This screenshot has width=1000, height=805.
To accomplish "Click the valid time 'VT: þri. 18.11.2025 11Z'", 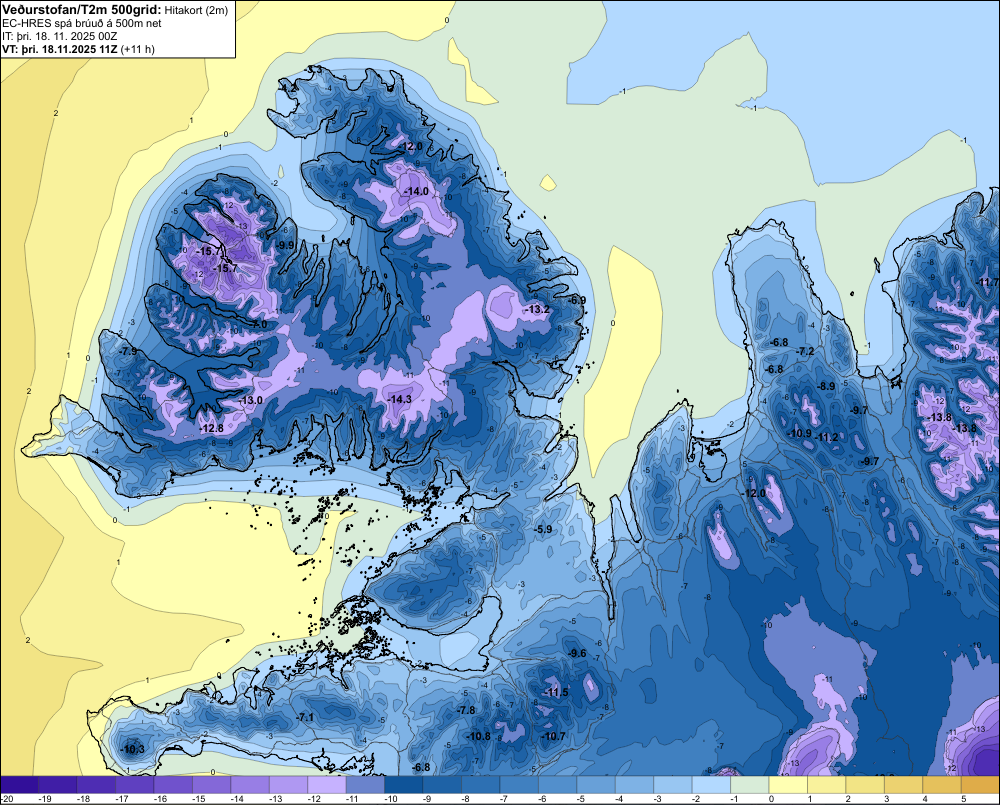I will [x=59, y=49].
